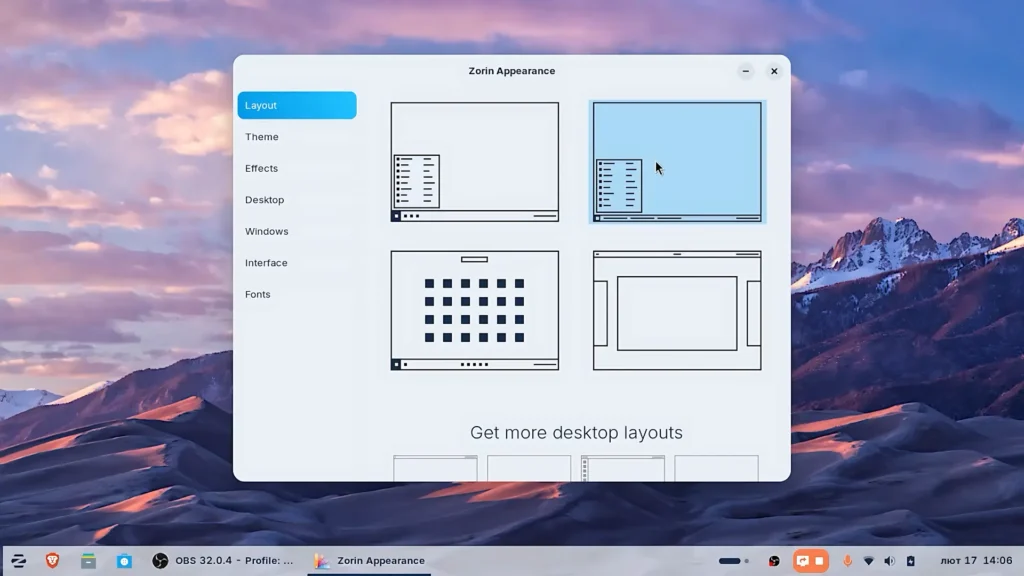Click the microphone tray indicator
1024x576 pixels.
pos(848,561)
